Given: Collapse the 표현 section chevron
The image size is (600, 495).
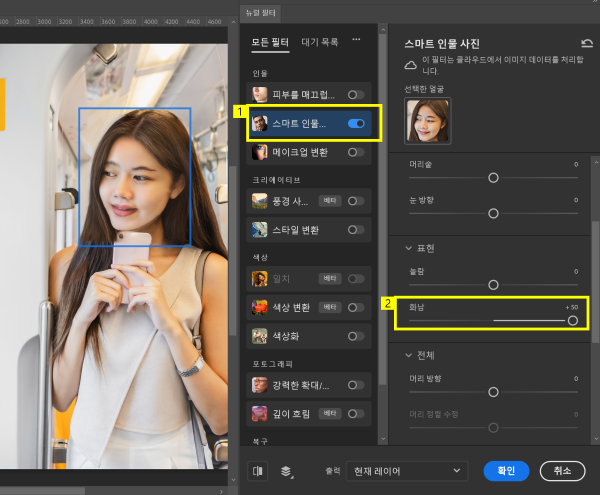Looking at the screenshot, I should (408, 248).
